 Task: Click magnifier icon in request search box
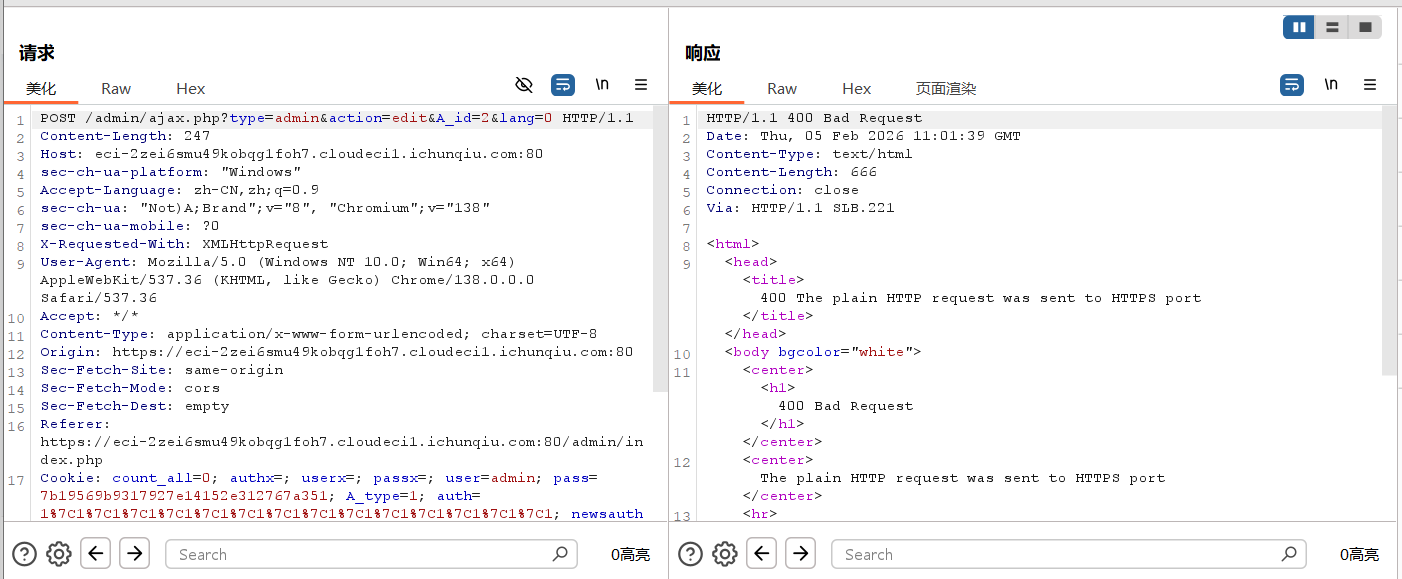(x=559, y=554)
